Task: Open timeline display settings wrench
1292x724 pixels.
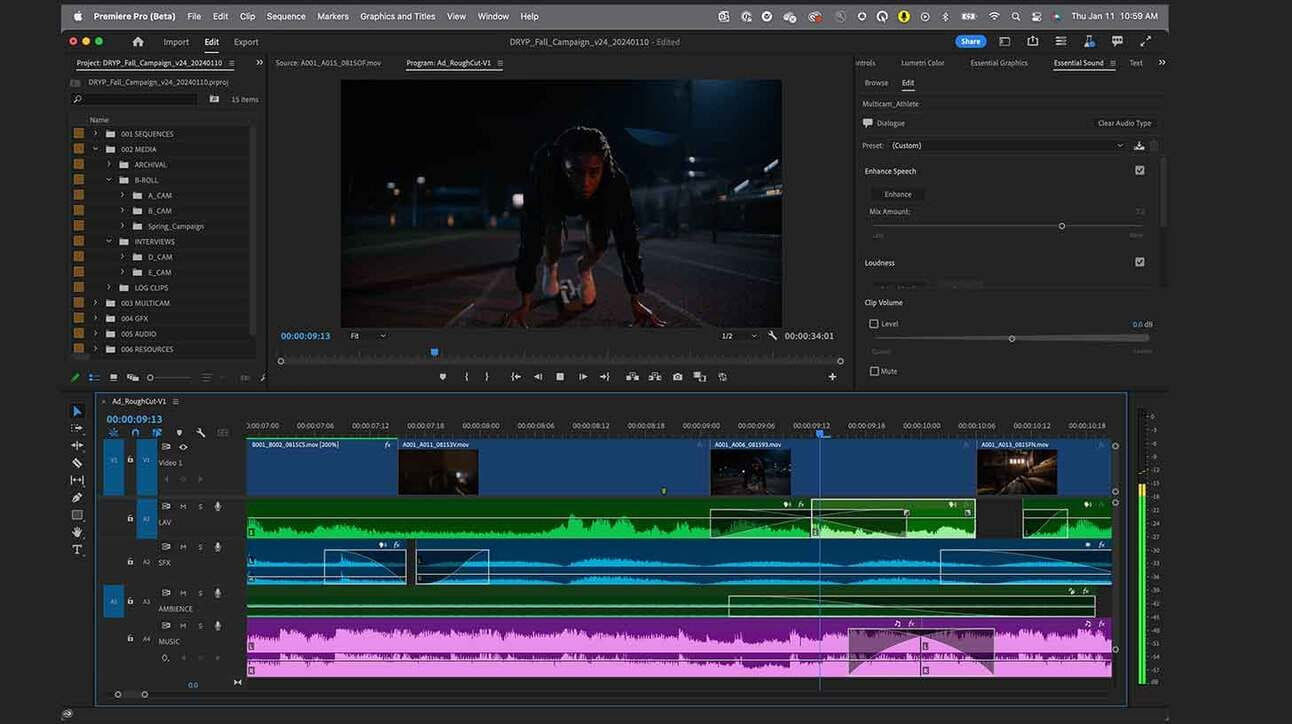Action: pyautogui.click(x=201, y=433)
